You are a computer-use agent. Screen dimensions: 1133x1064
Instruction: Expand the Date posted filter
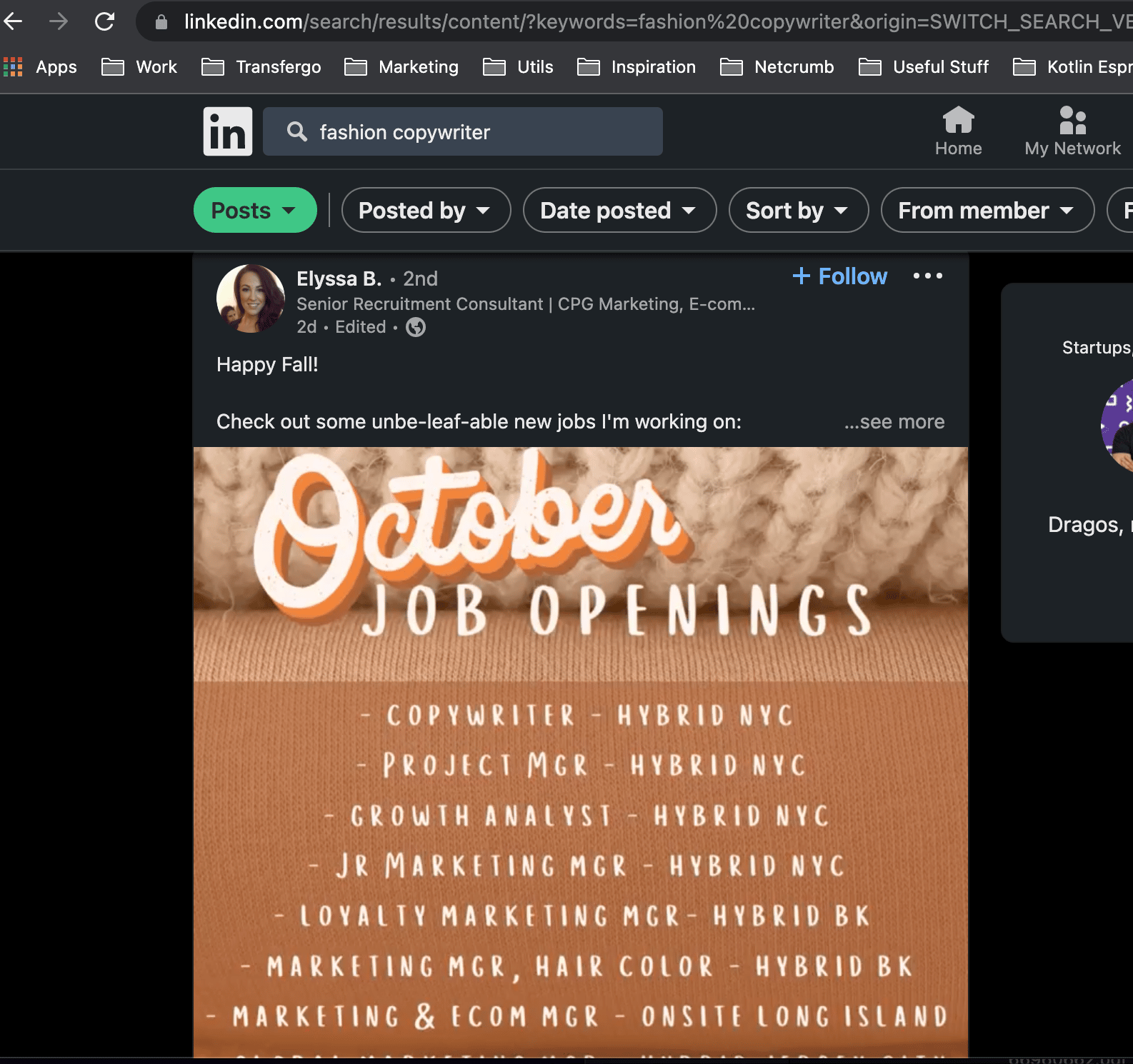coord(619,211)
